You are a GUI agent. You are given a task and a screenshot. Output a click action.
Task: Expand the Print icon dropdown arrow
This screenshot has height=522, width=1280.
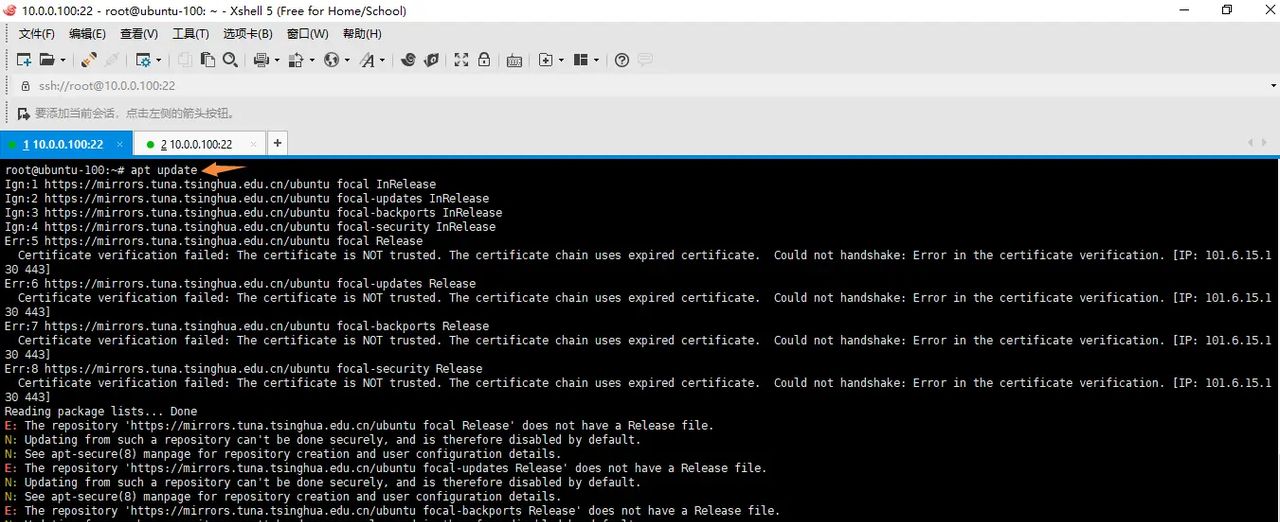coord(277,60)
